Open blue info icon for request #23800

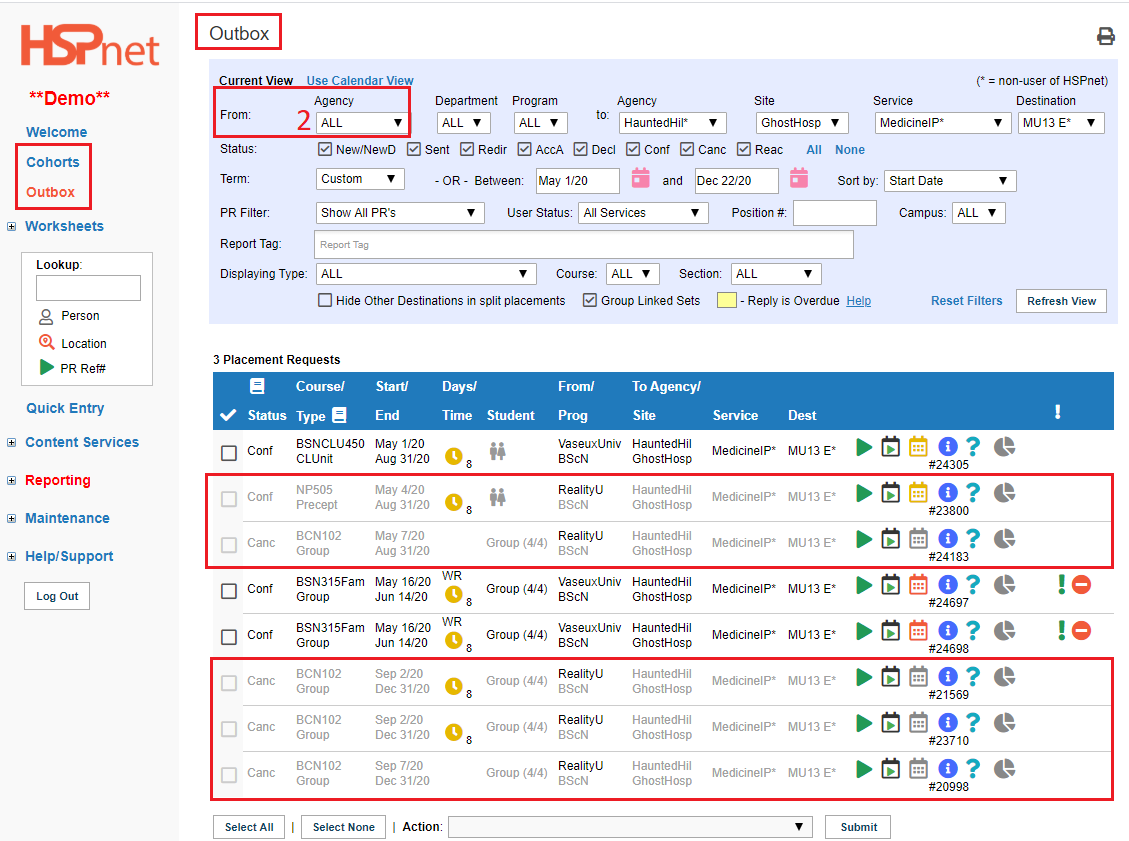pyautogui.click(x=948, y=493)
